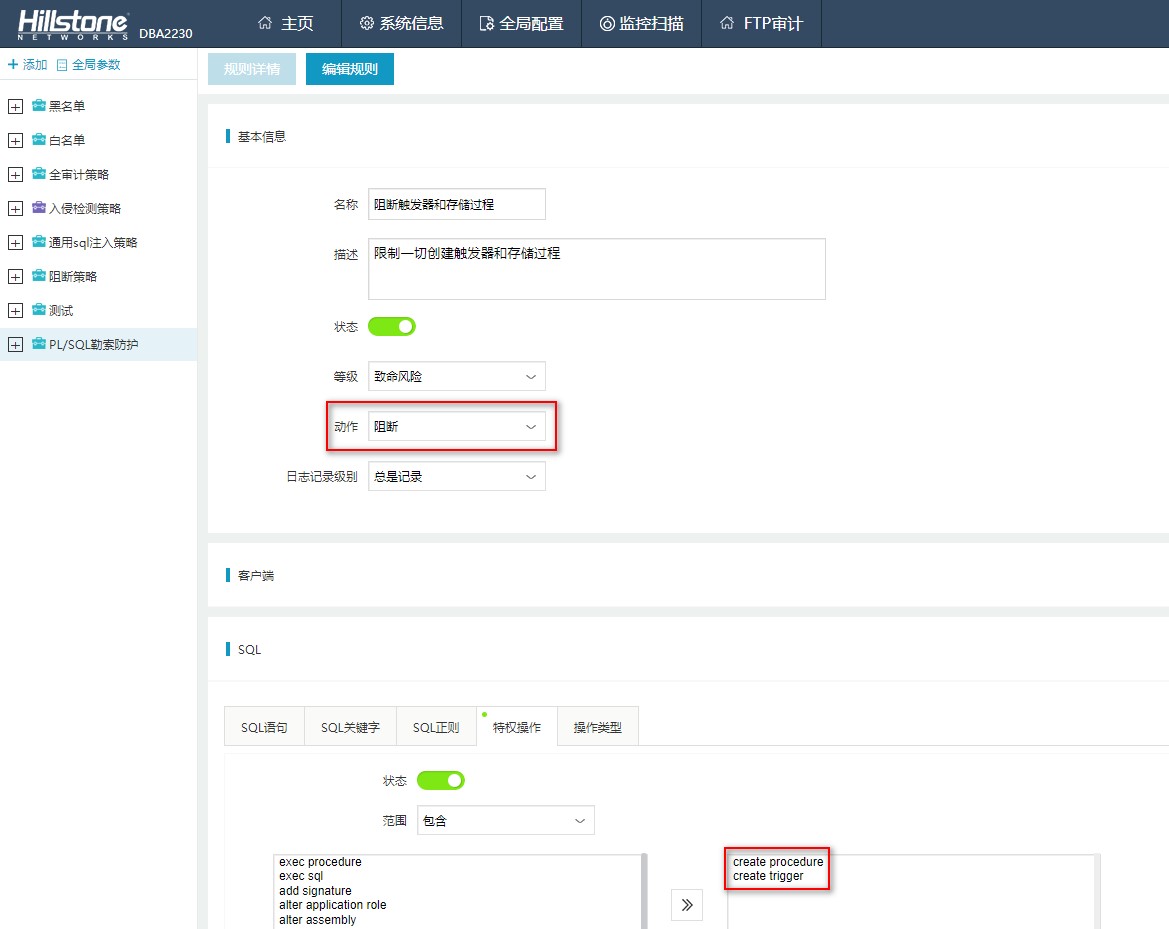
Task: Click the 添加 plus icon
Action: [x=13, y=64]
